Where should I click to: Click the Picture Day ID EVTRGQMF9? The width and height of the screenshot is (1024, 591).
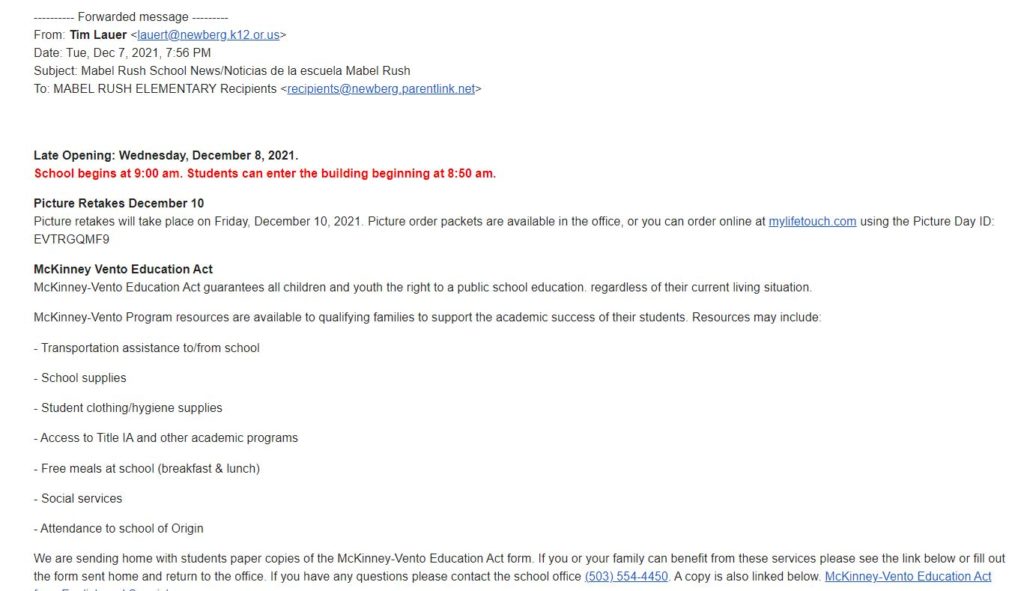tap(71, 240)
